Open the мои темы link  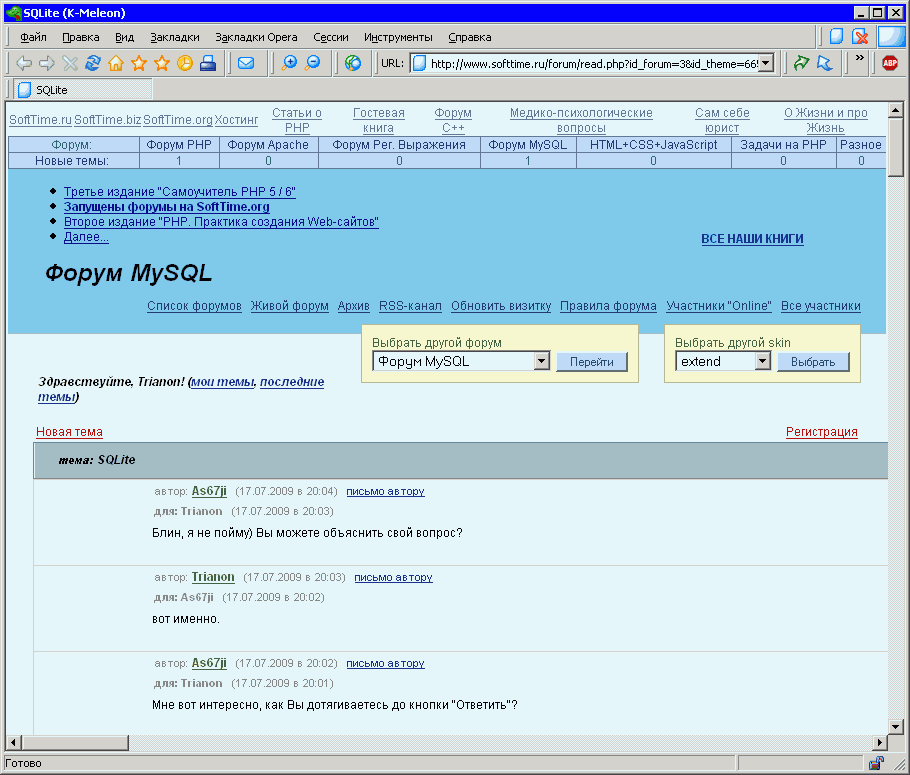point(222,381)
